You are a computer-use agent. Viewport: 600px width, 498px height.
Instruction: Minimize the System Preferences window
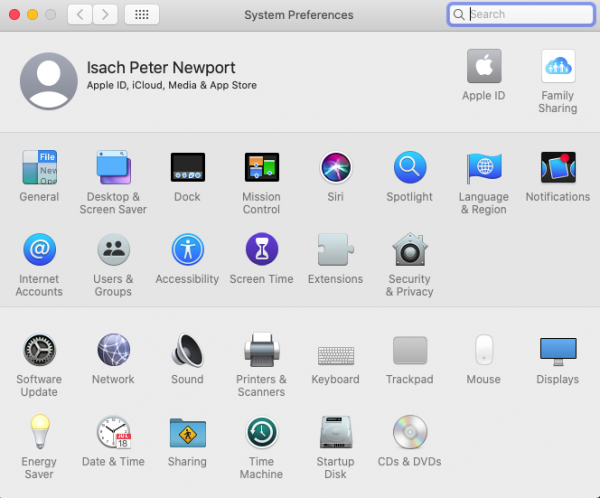pos(33,15)
